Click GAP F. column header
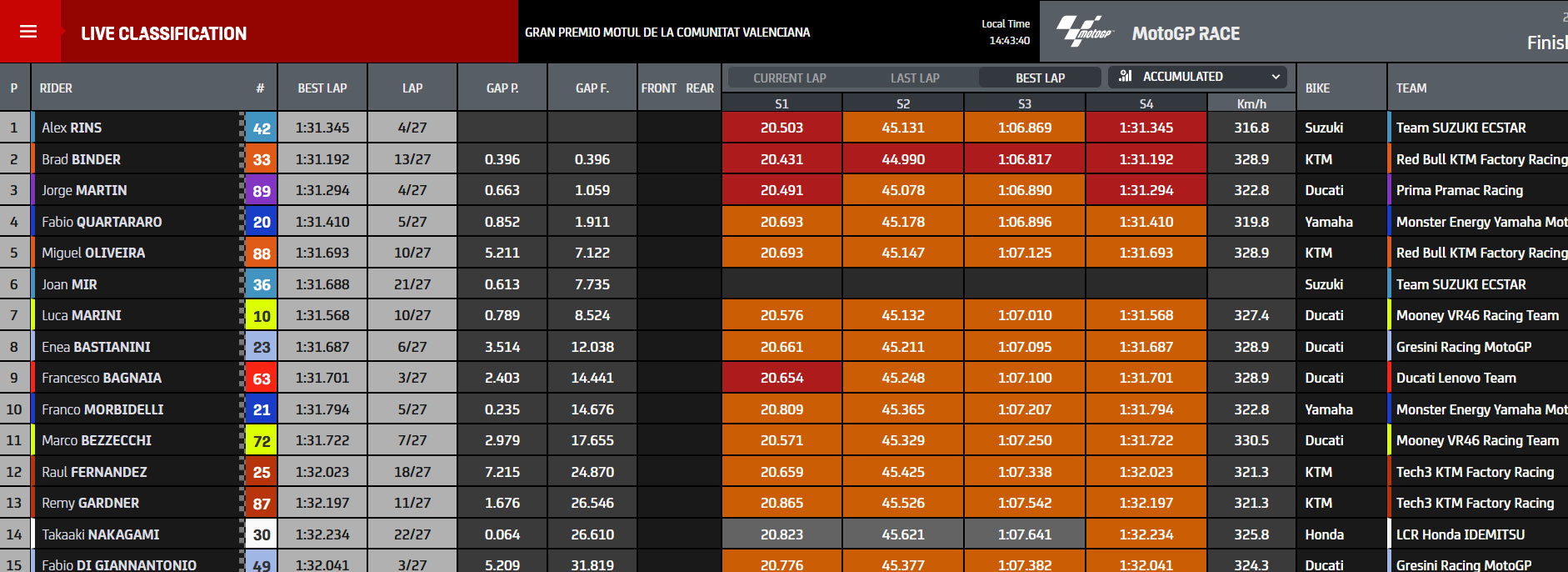1568x572 pixels. (x=592, y=88)
